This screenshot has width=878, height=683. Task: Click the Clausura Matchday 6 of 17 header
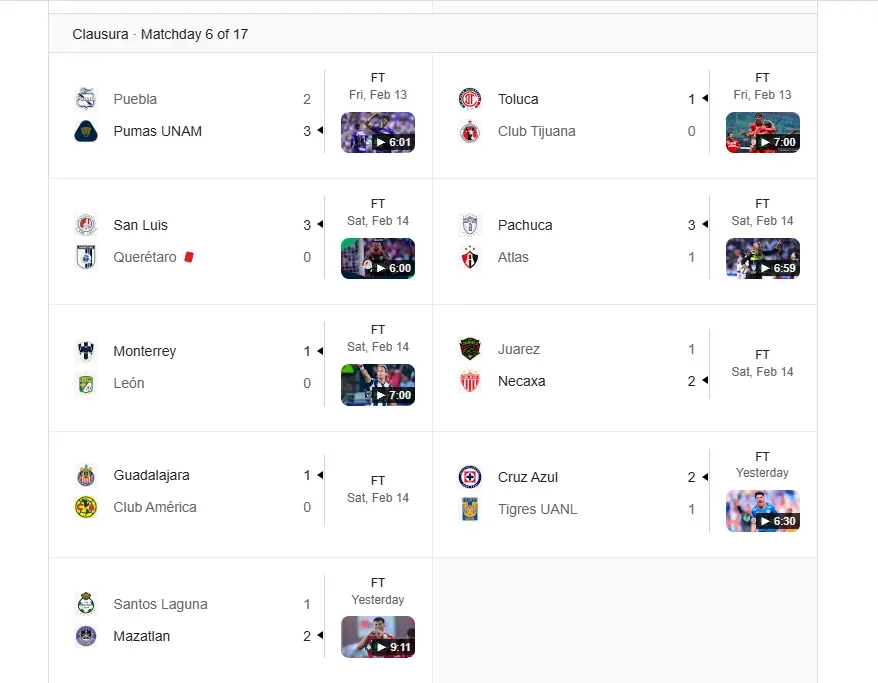160,34
